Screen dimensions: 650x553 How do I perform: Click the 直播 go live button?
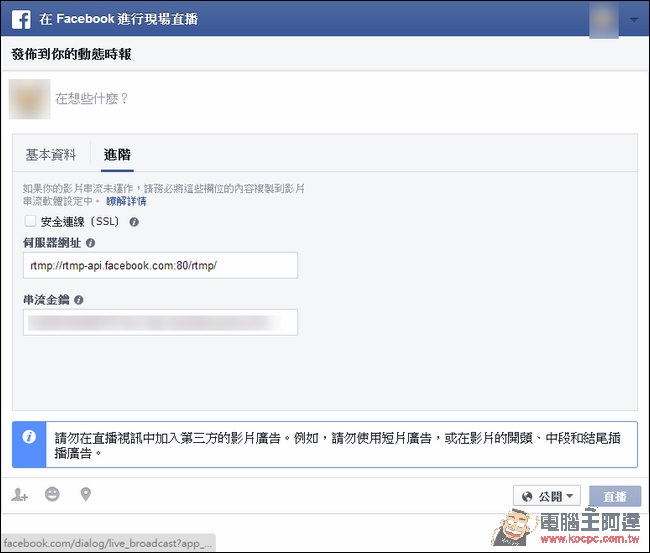click(615, 496)
